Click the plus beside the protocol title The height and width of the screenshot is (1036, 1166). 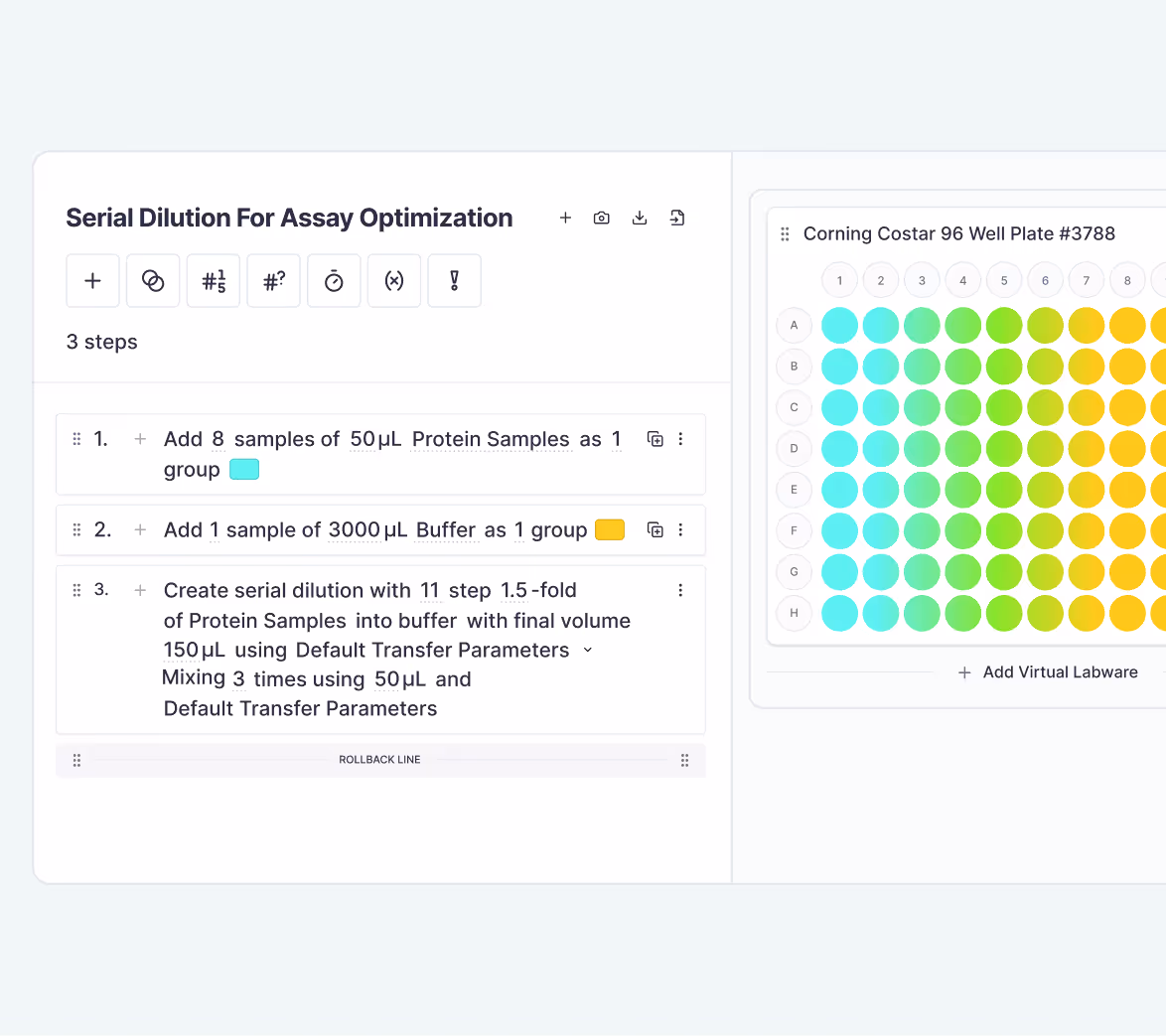[565, 218]
